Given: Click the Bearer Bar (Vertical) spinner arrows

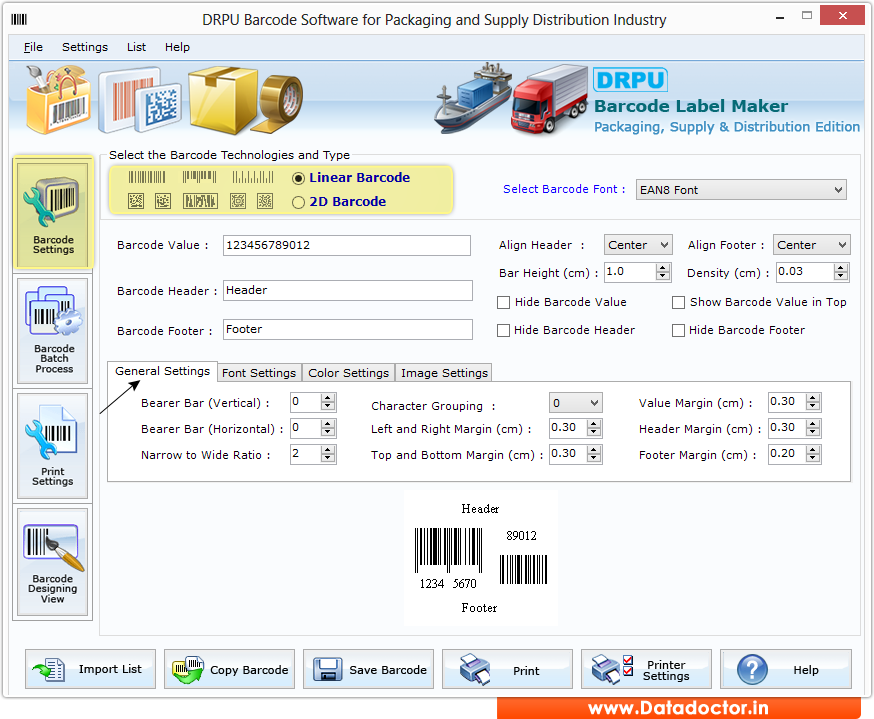Looking at the screenshot, I should (x=328, y=402).
